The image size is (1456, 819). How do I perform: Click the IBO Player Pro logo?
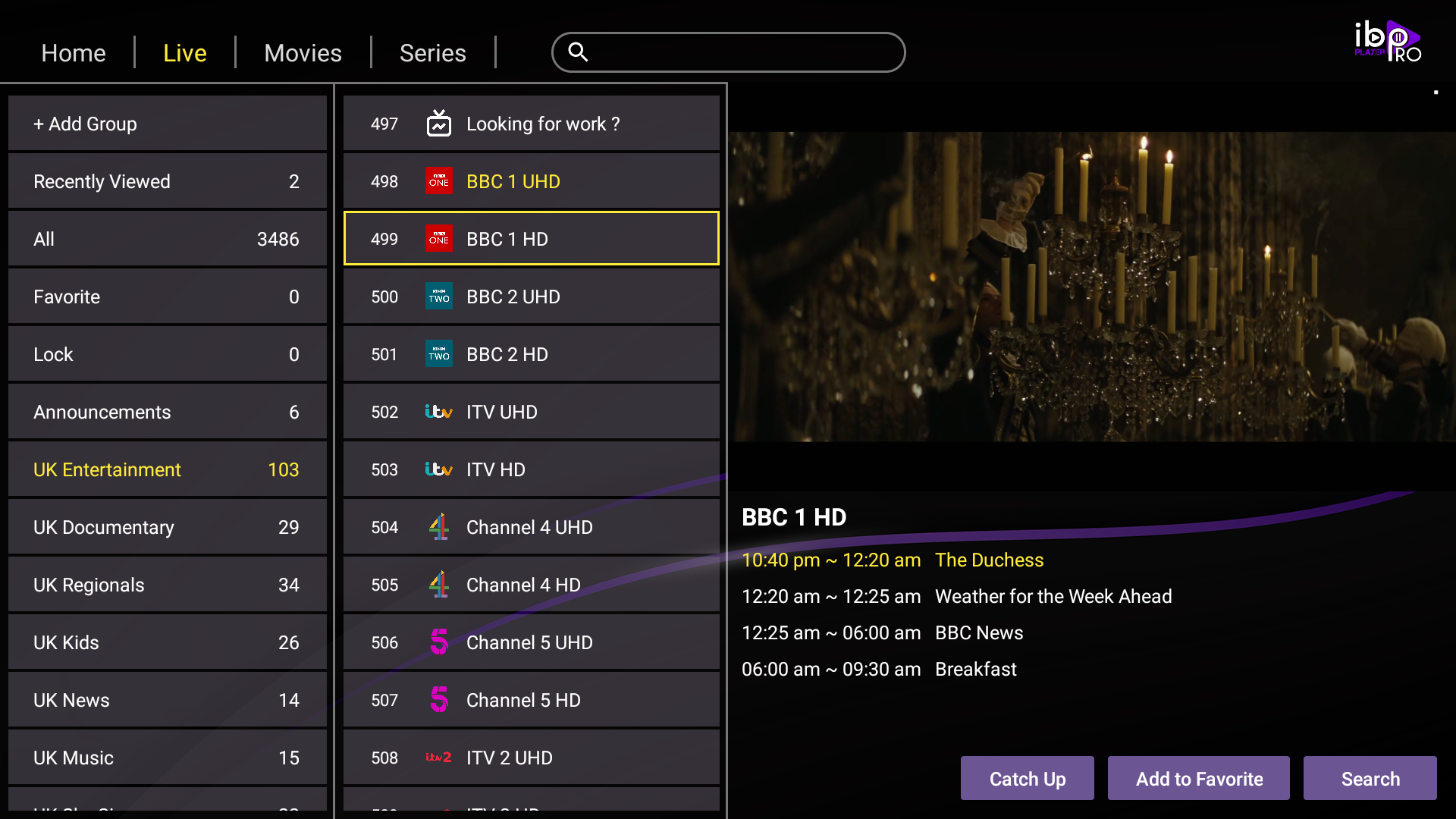coord(1388,41)
